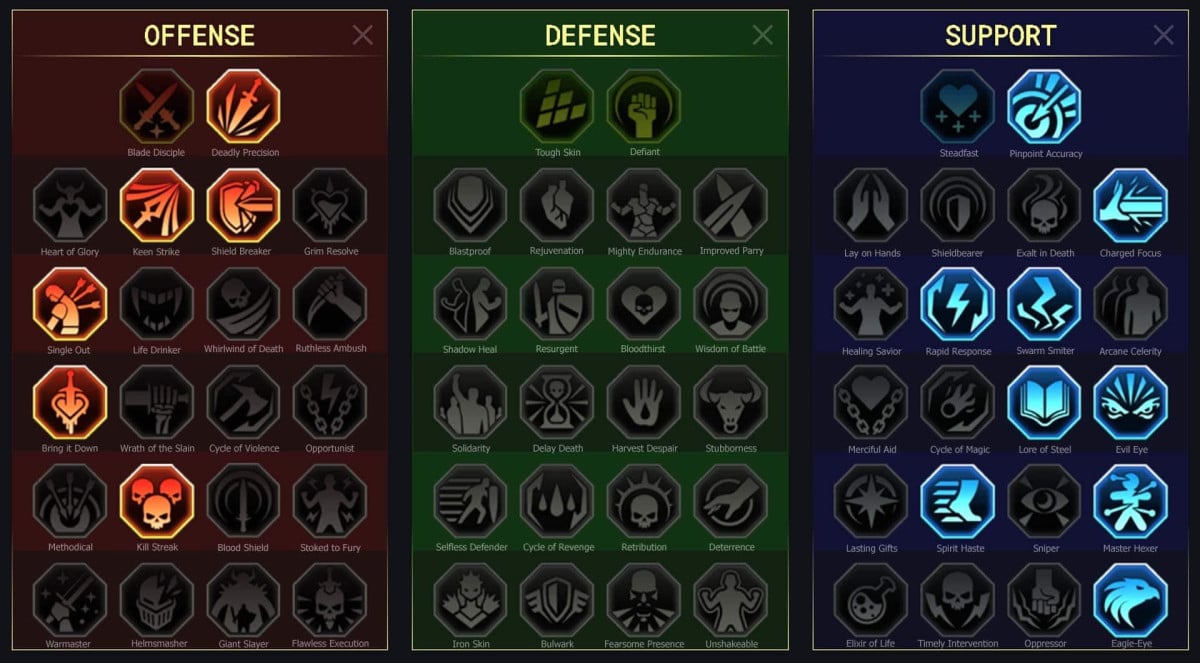Select the Blade Disciple mastery icon
Viewport: 1200px width, 663px height.
(156, 106)
